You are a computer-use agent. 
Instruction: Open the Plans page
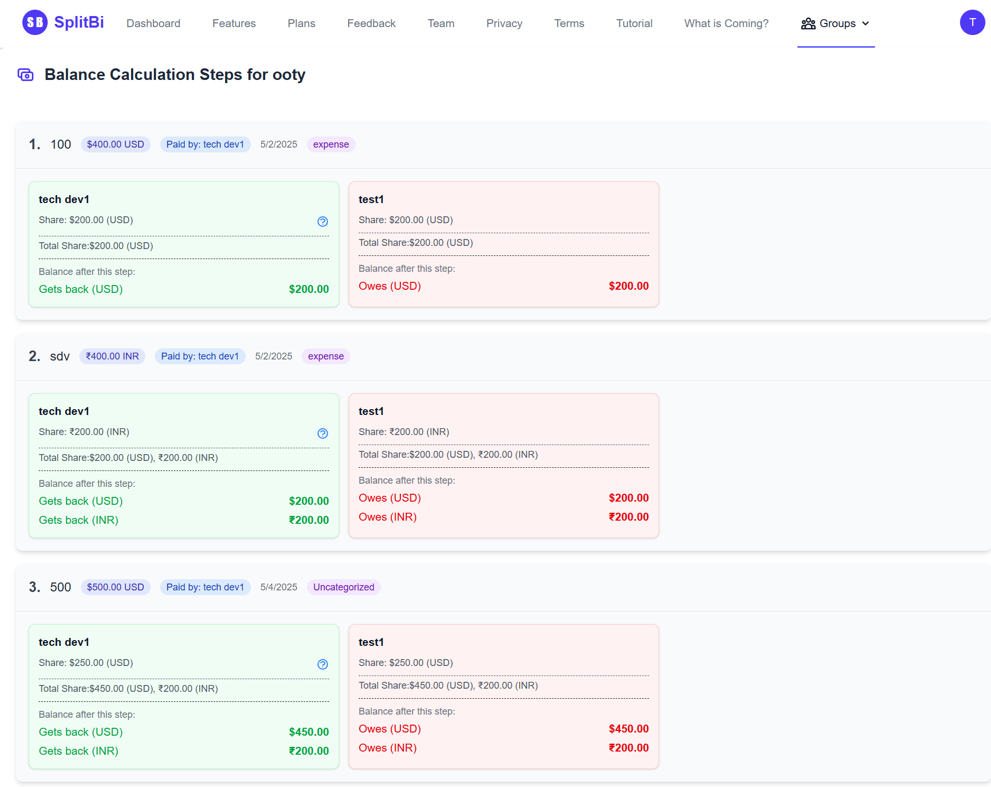pyautogui.click(x=301, y=23)
